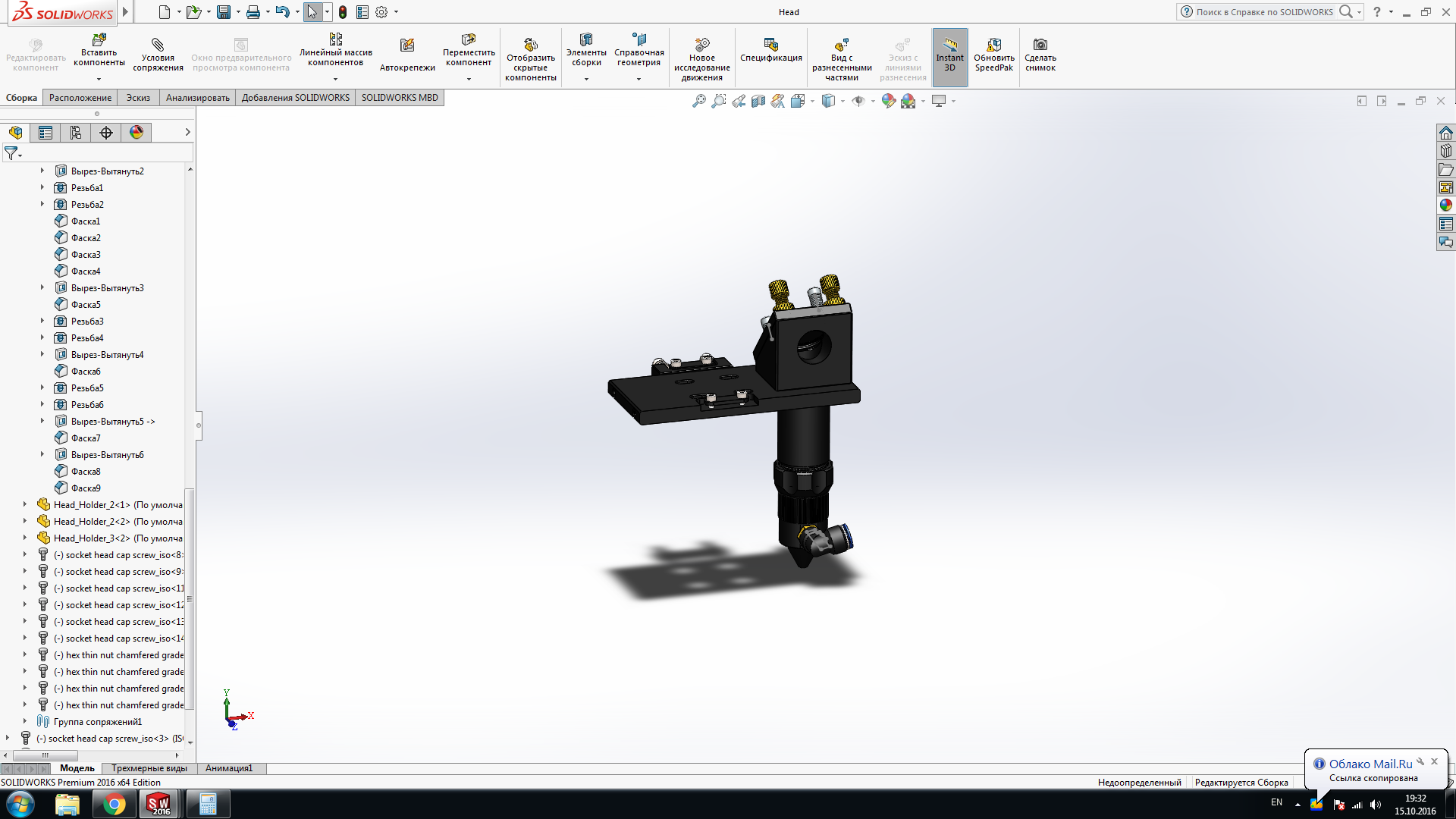Open the Анимация1 bottom tab
This screenshot has height=819, width=1456.
click(228, 768)
